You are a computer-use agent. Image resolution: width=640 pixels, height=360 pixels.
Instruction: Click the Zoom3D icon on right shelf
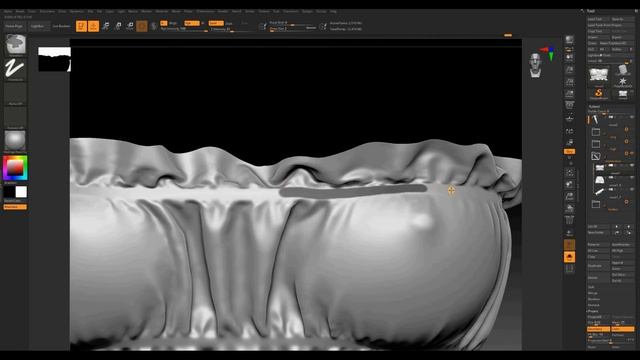pyautogui.click(x=569, y=196)
